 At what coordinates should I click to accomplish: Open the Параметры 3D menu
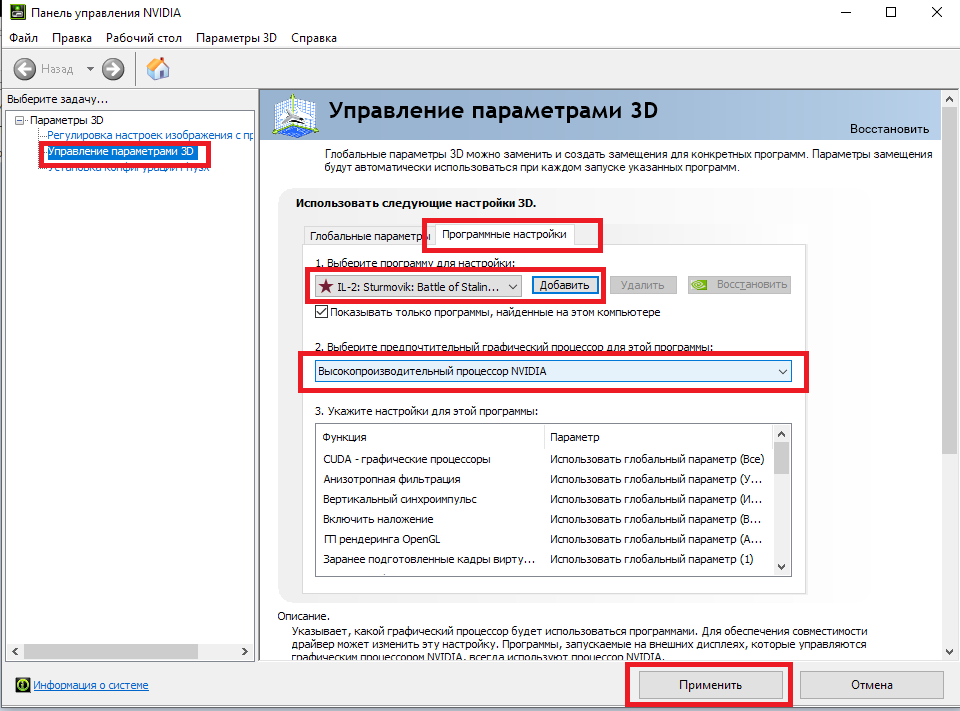click(x=236, y=38)
